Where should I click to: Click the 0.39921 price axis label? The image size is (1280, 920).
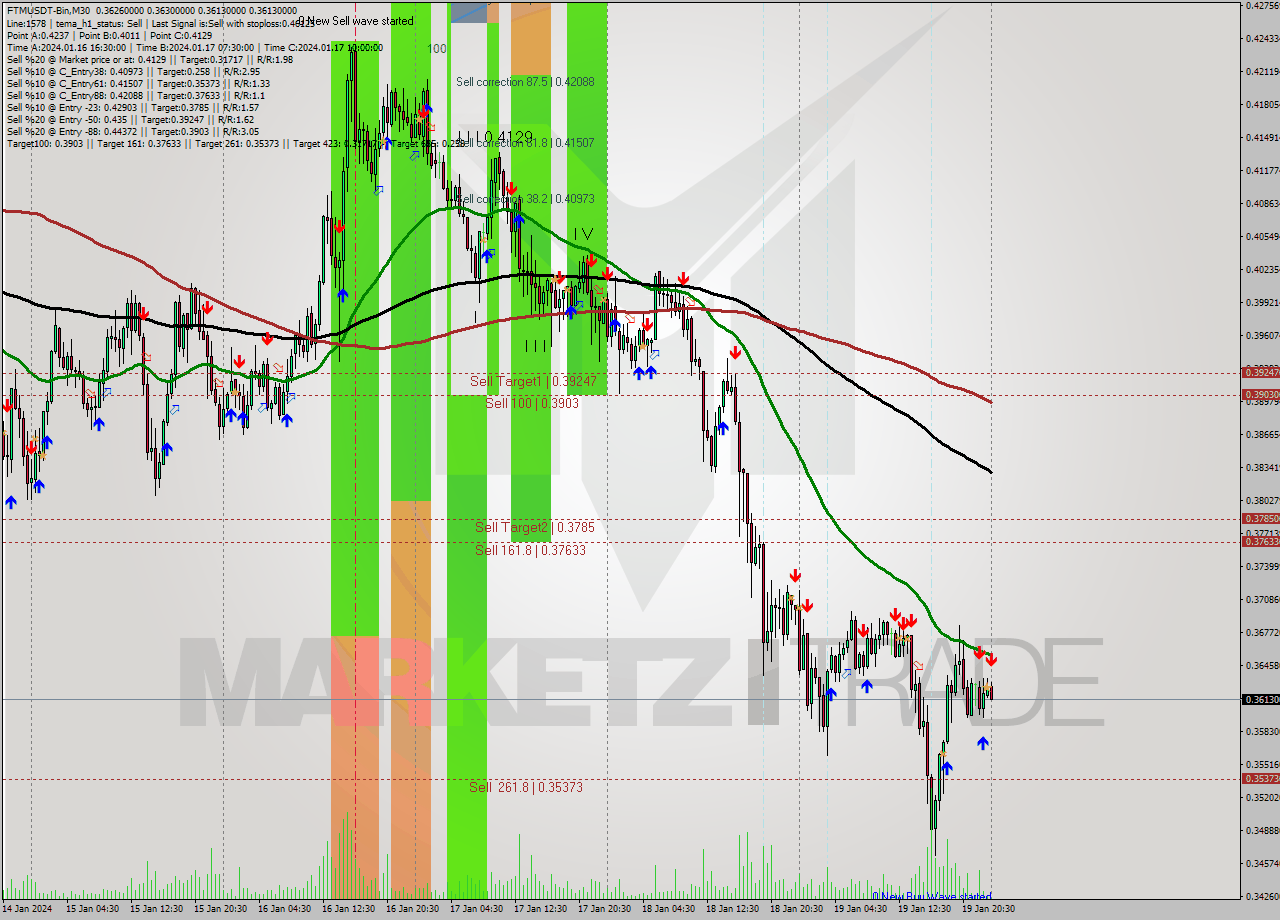coord(1262,302)
